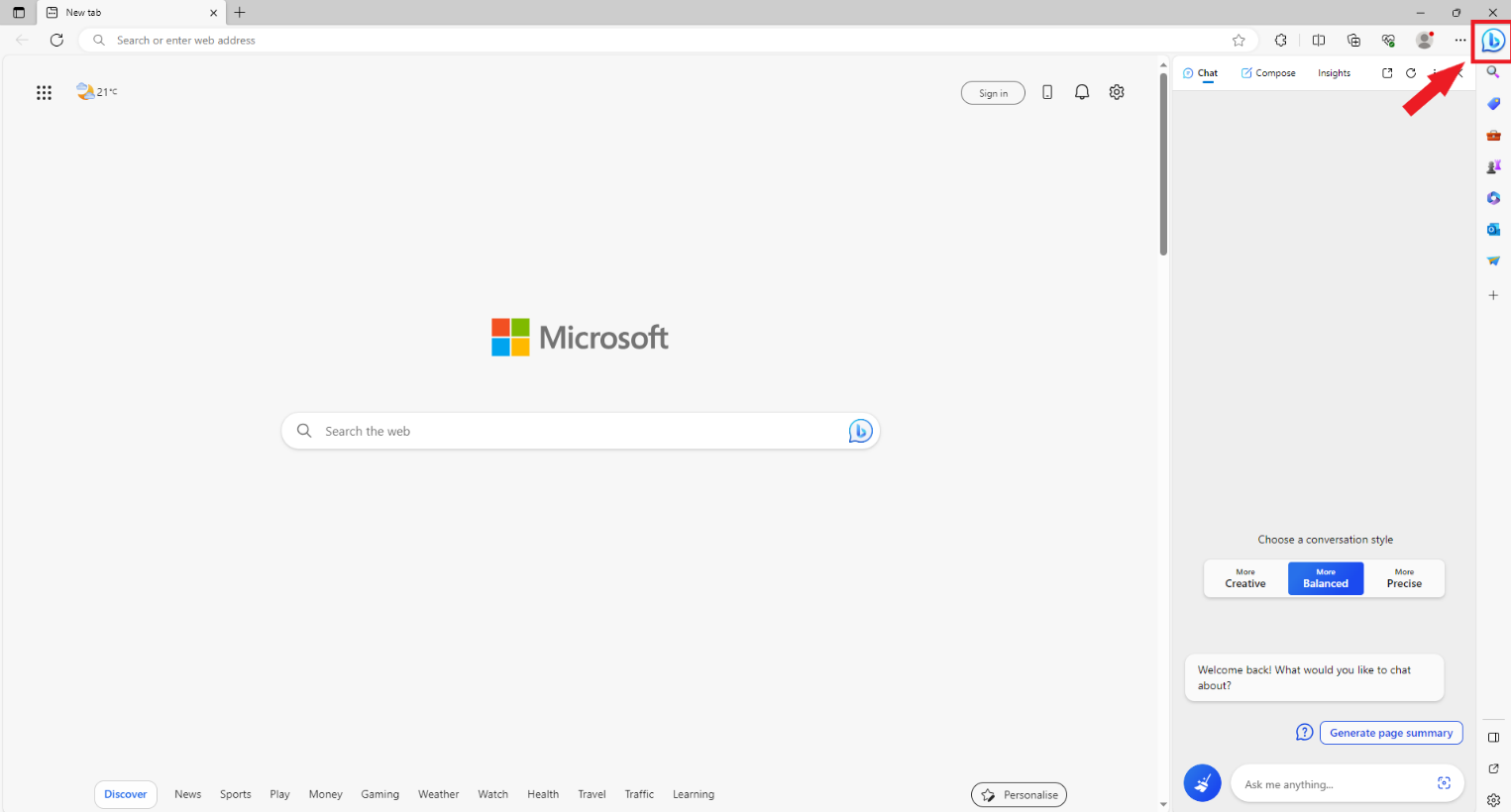This screenshot has width=1511, height=812.
Task: Open the Outlook icon in sidebar
Action: (x=1493, y=230)
